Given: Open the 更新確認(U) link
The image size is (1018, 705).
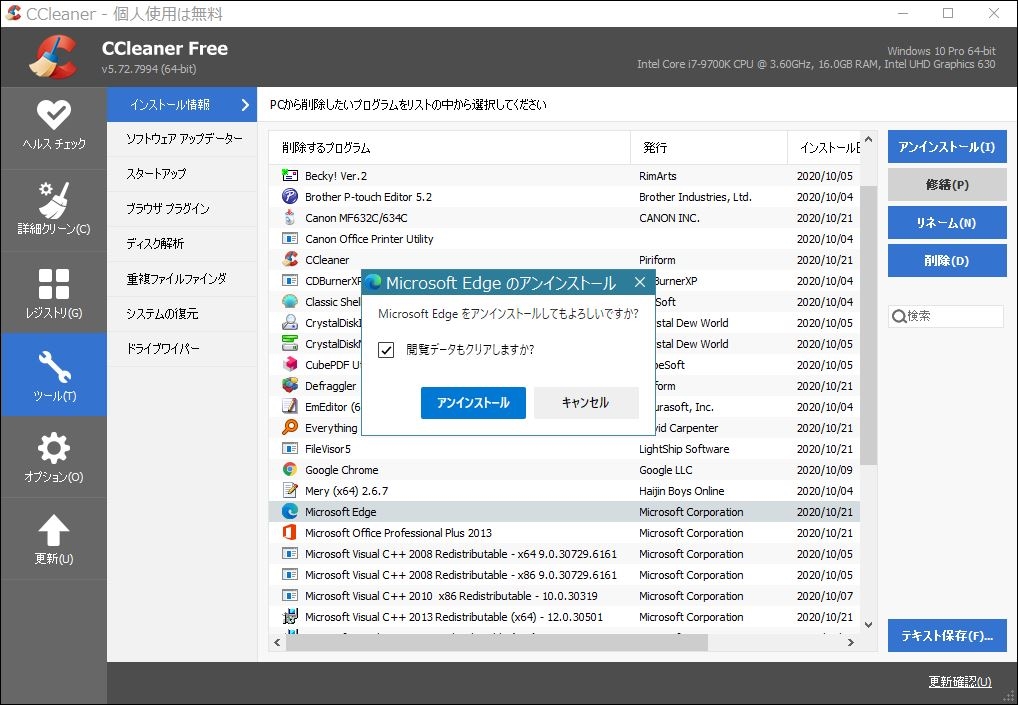Looking at the screenshot, I should (960, 682).
